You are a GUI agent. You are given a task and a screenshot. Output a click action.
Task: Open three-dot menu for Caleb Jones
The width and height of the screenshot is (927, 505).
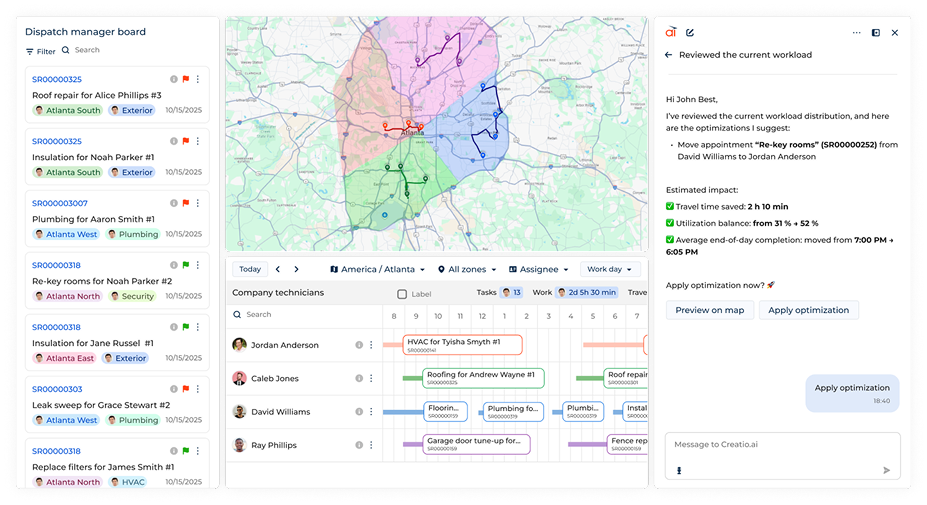(370, 378)
